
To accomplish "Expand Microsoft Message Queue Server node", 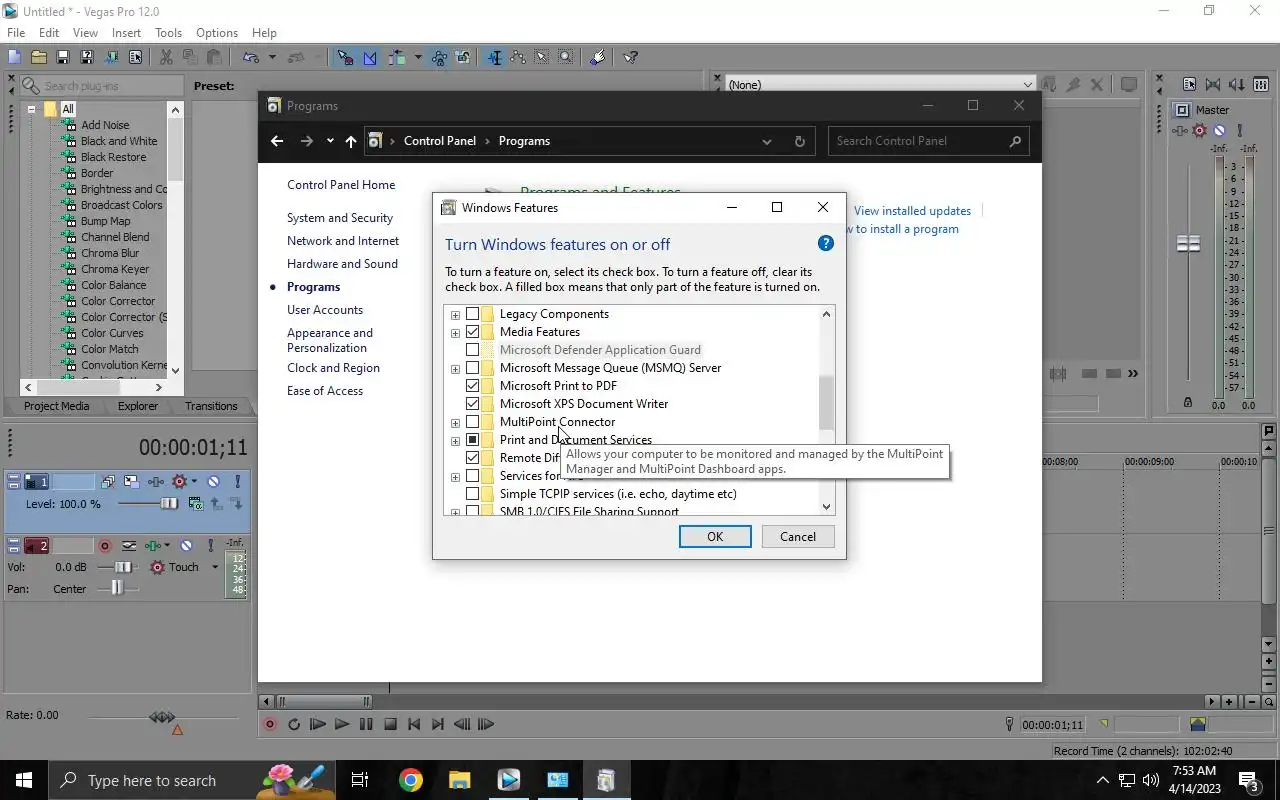I will pos(455,369).
